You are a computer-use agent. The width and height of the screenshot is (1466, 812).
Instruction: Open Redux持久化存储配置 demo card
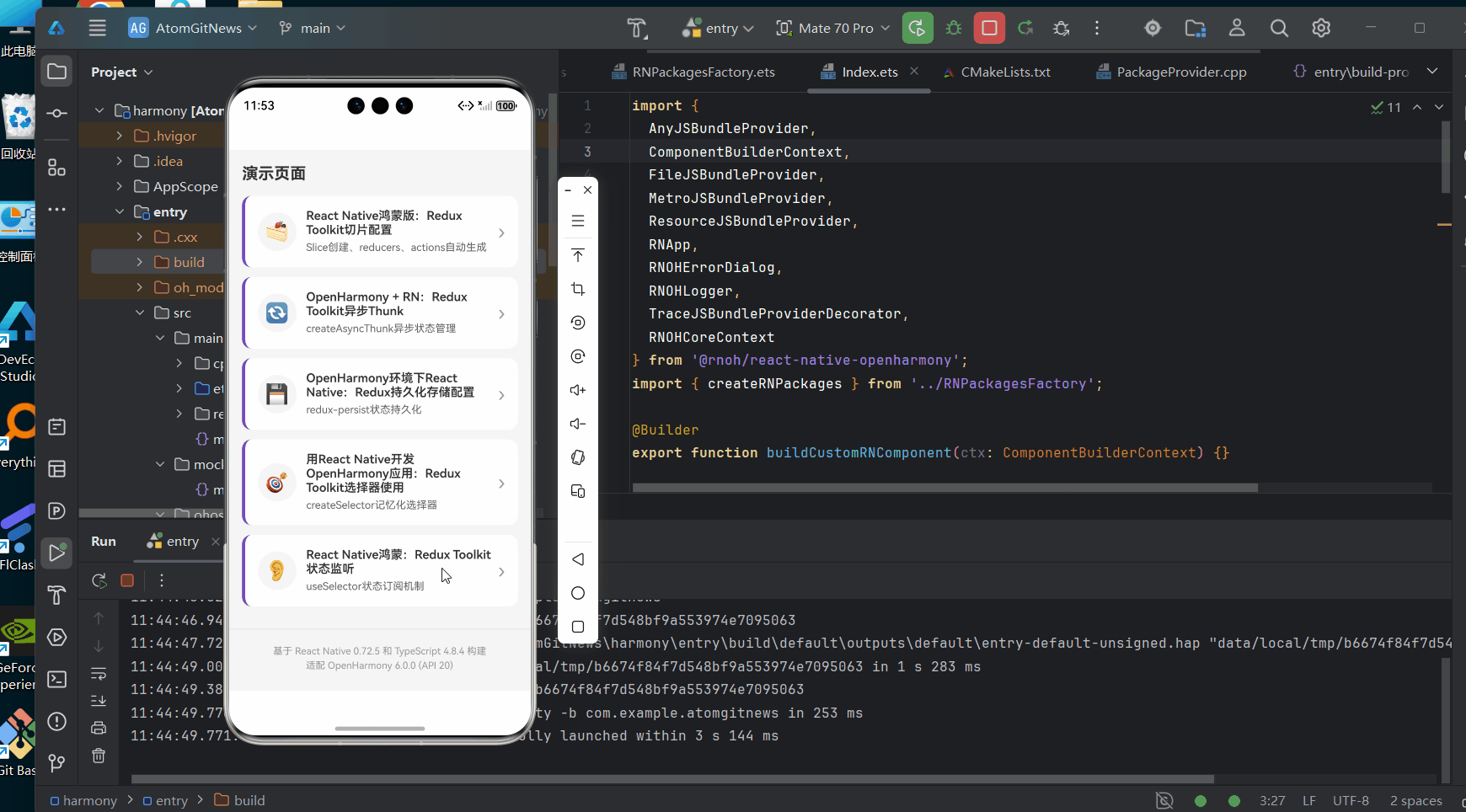coord(380,393)
